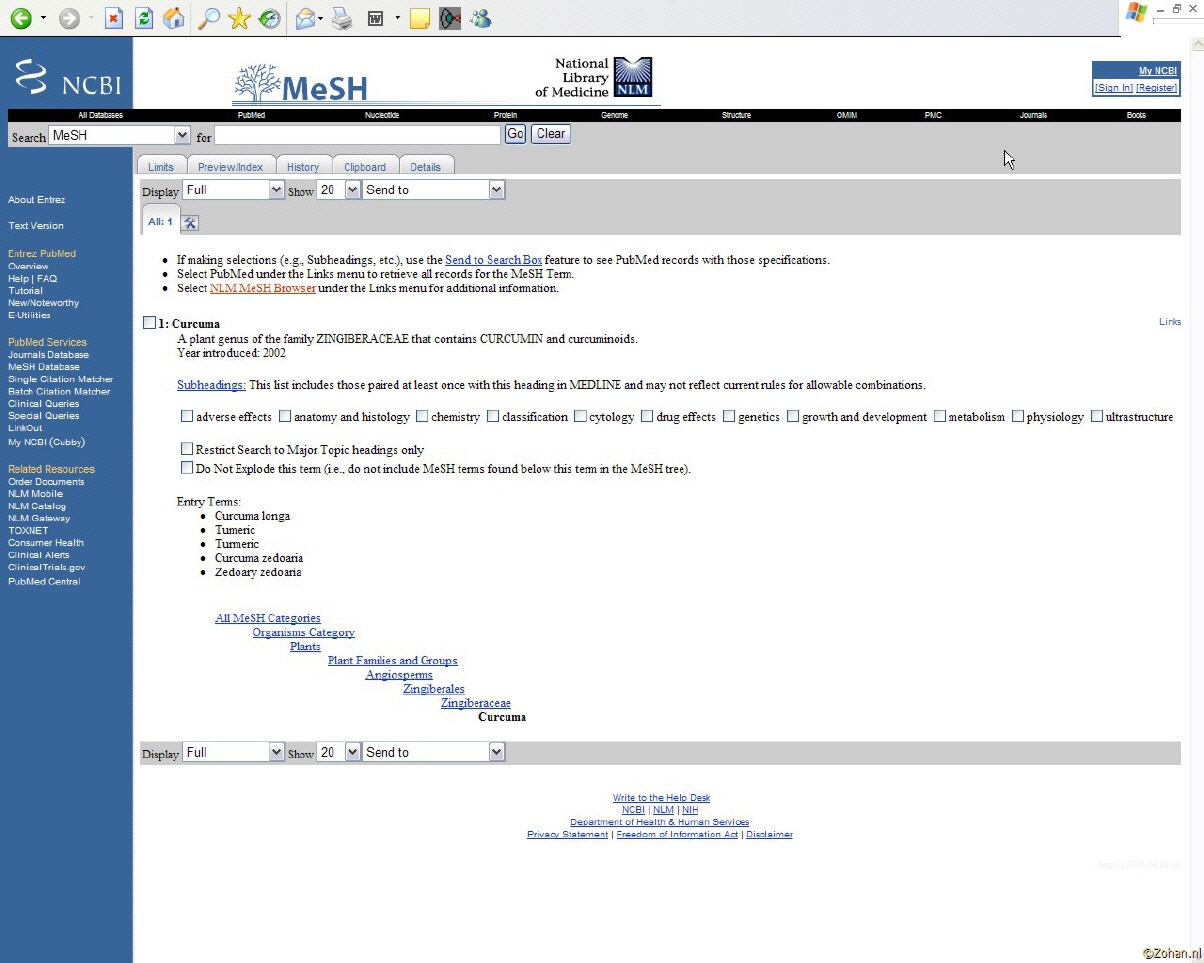Open the Preview/Index tab
Screen dimensions: 1204x963
[230, 166]
